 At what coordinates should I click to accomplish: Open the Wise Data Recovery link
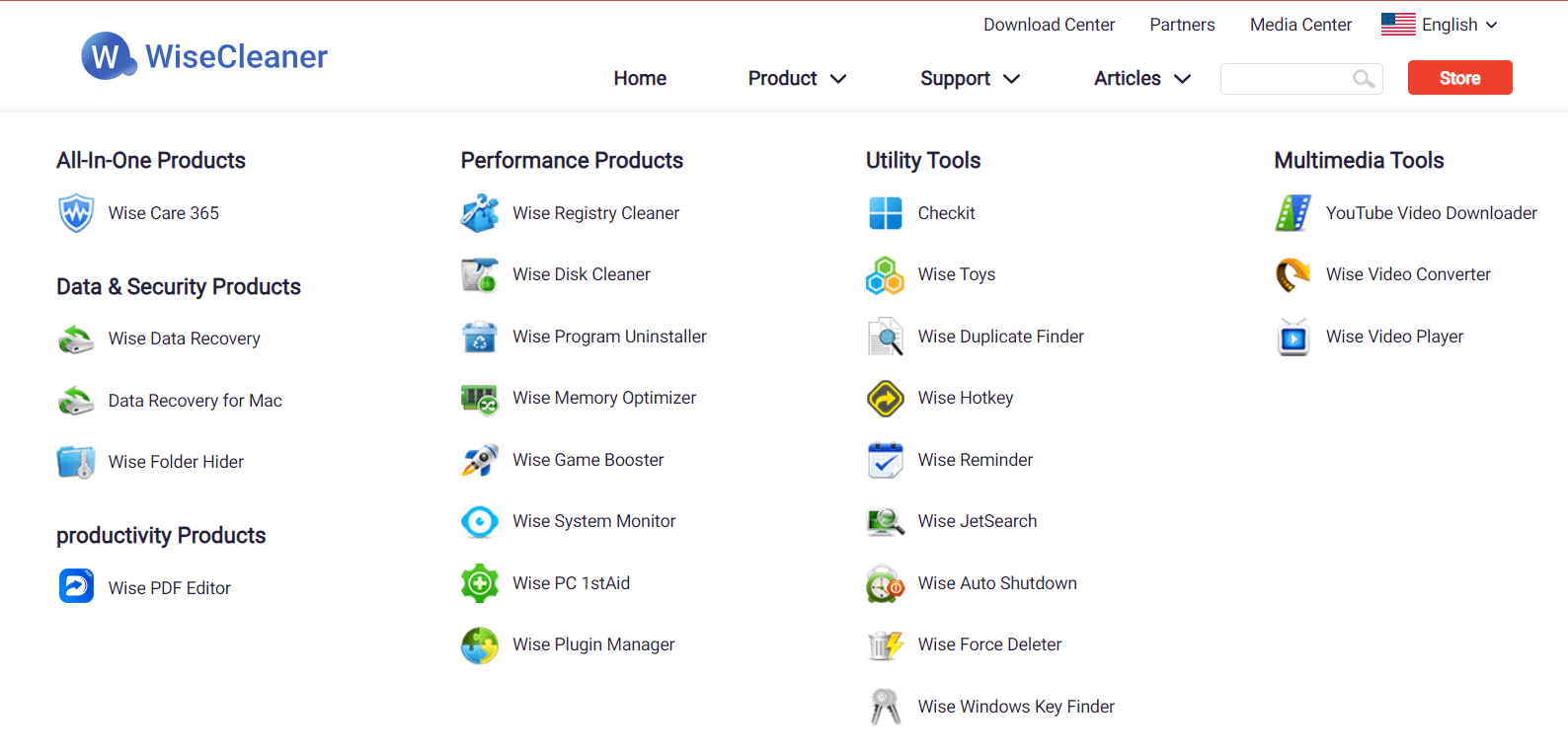(185, 339)
